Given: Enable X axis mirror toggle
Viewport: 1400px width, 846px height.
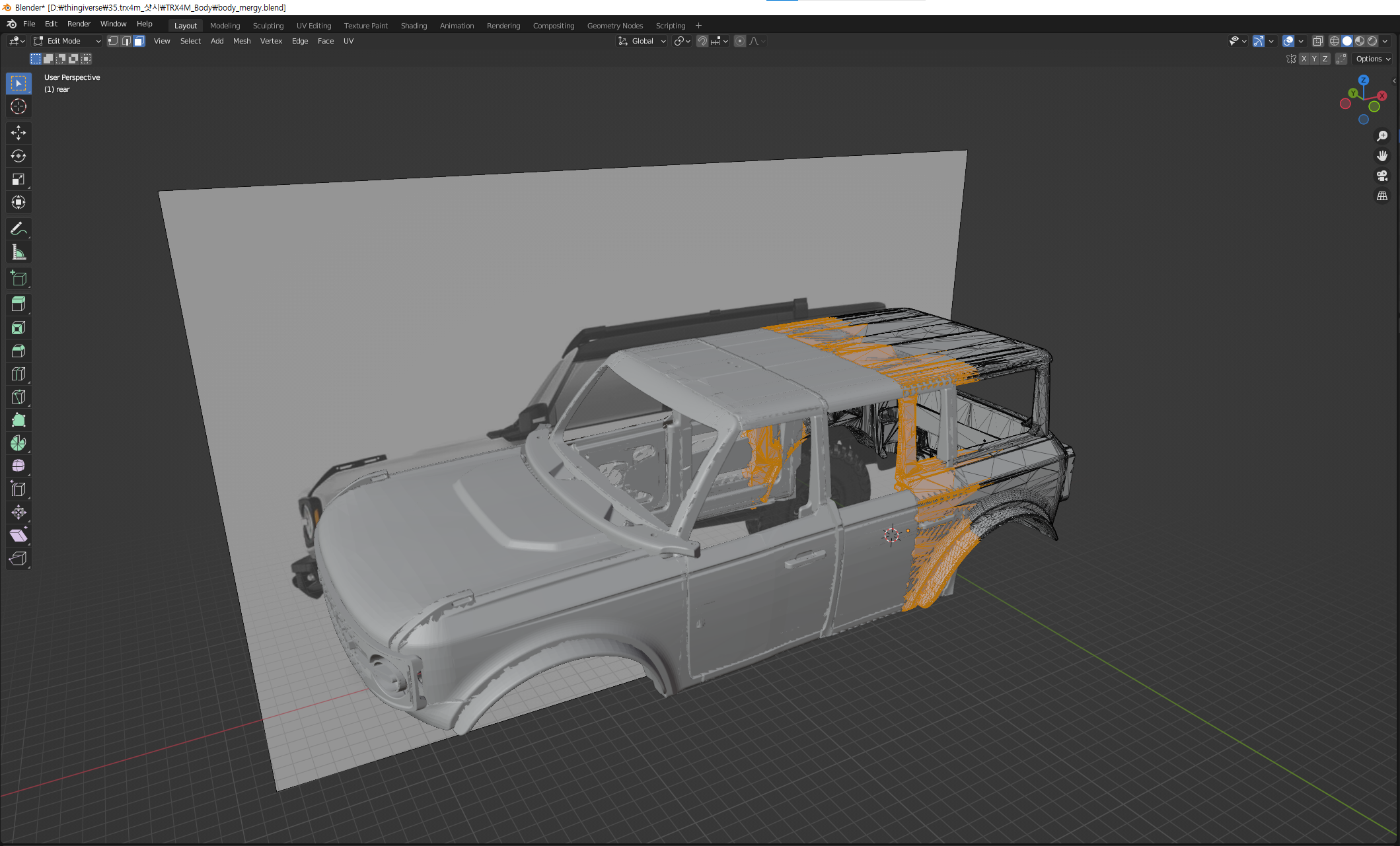Looking at the screenshot, I should point(1304,59).
